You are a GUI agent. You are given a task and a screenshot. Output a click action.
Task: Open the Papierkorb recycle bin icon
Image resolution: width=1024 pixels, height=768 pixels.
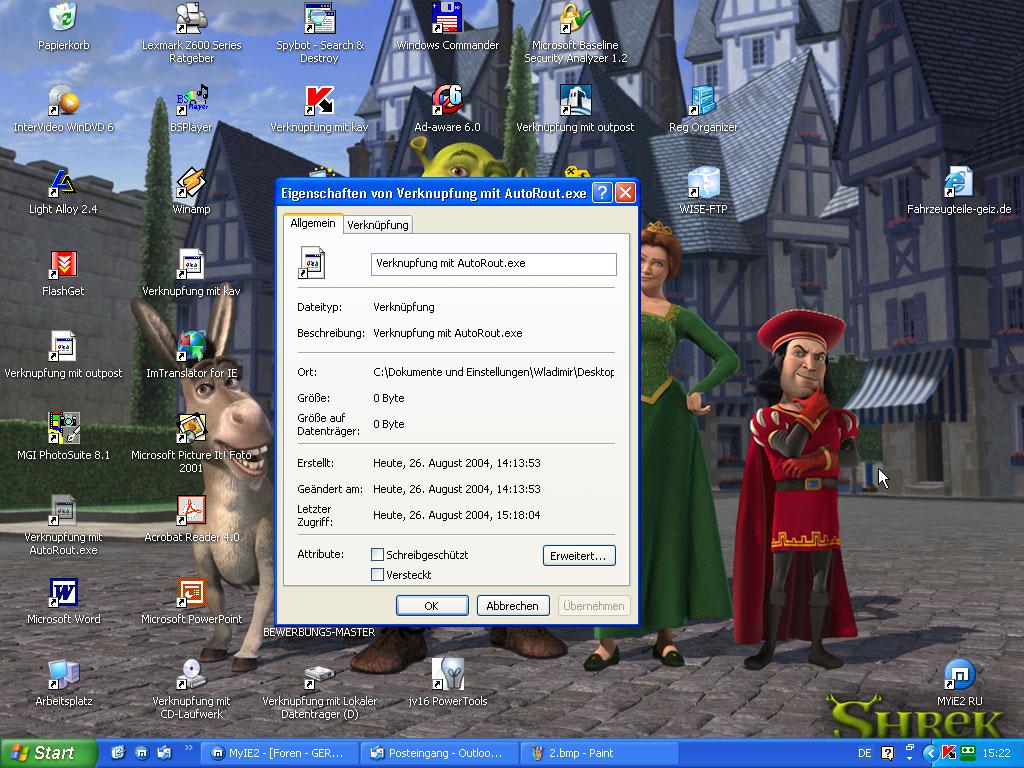pyautogui.click(x=63, y=18)
